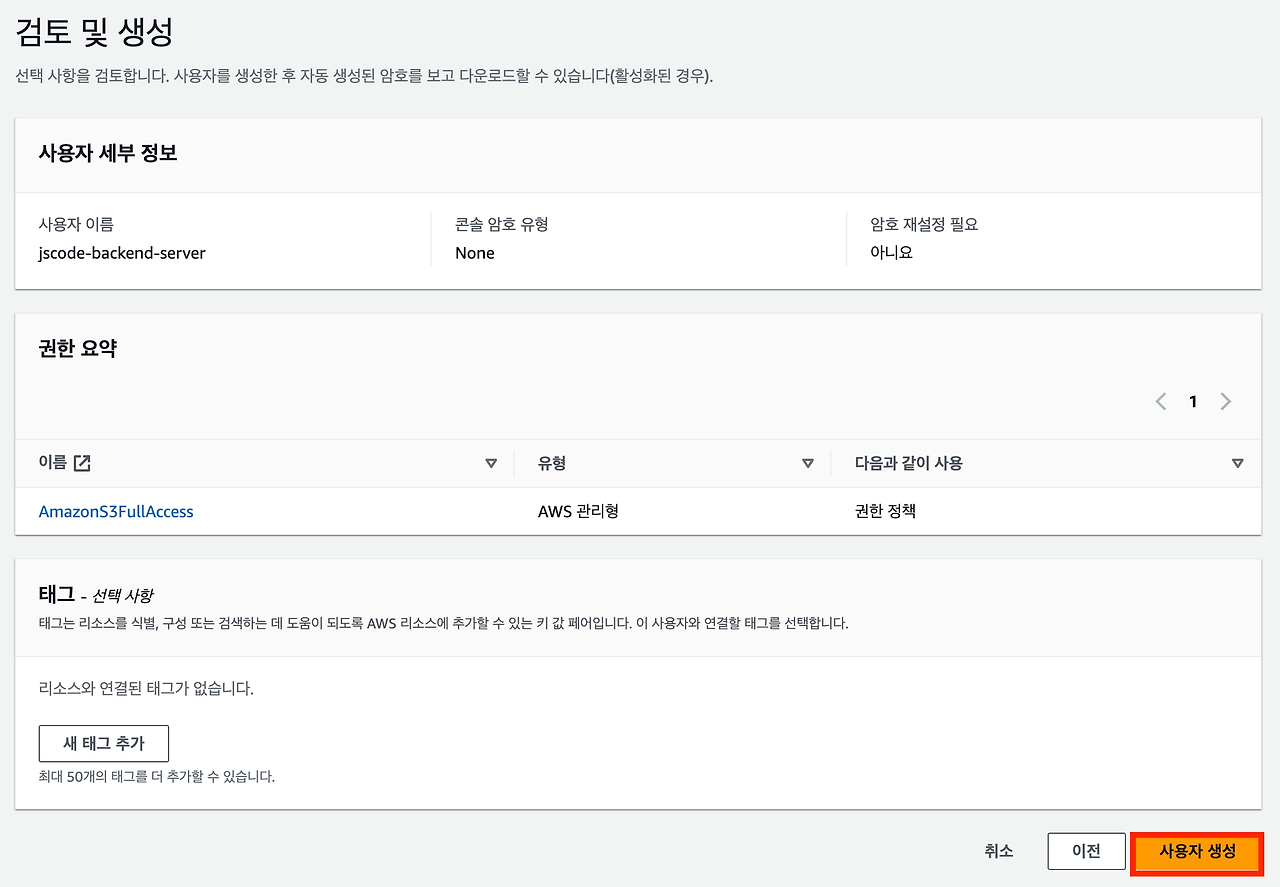Select the user name jscode-backend-server text
1280x887 pixels.
click(x=122, y=253)
